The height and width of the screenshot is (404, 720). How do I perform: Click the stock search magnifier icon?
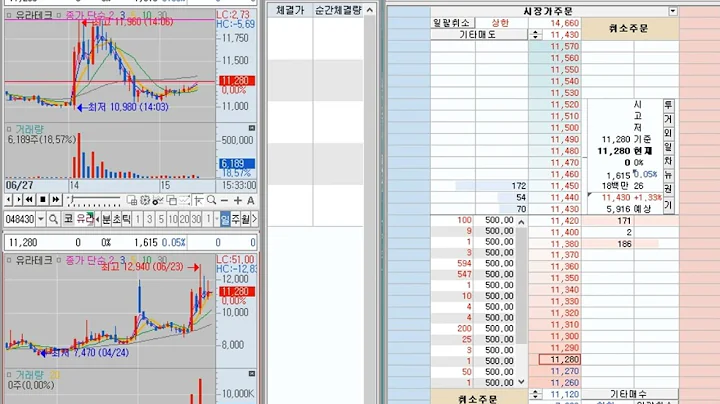53,219
